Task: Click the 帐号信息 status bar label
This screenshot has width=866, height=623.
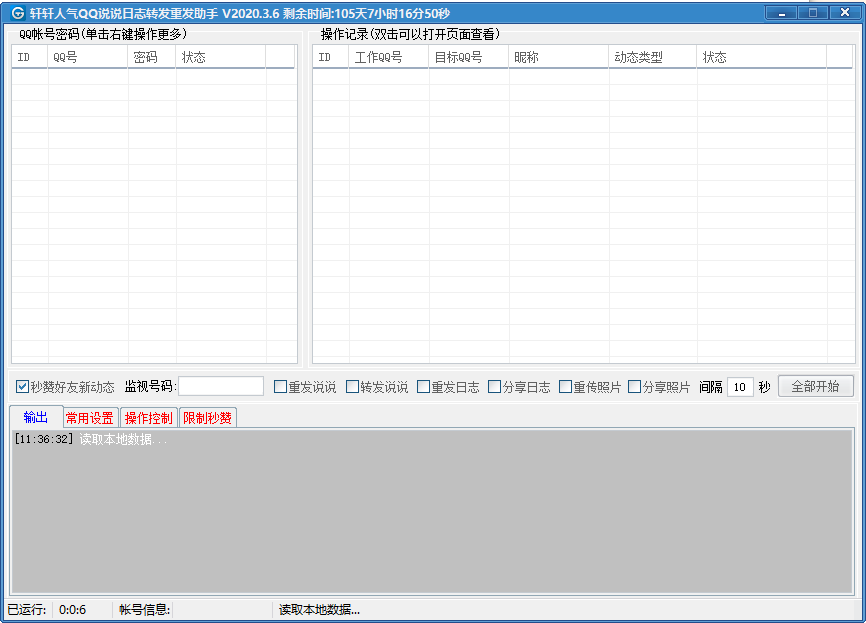Action: (x=144, y=610)
